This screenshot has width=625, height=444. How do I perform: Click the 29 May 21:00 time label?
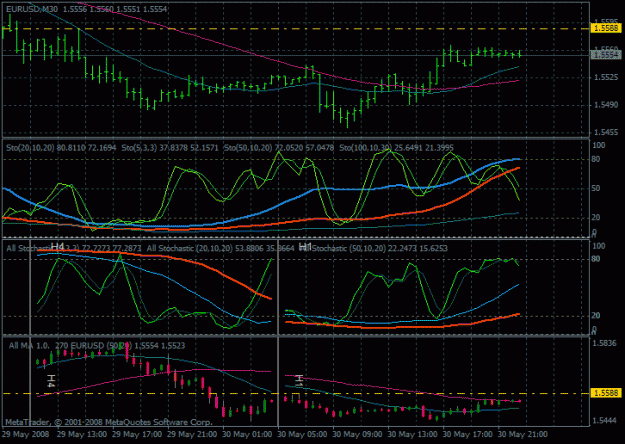click(192, 434)
